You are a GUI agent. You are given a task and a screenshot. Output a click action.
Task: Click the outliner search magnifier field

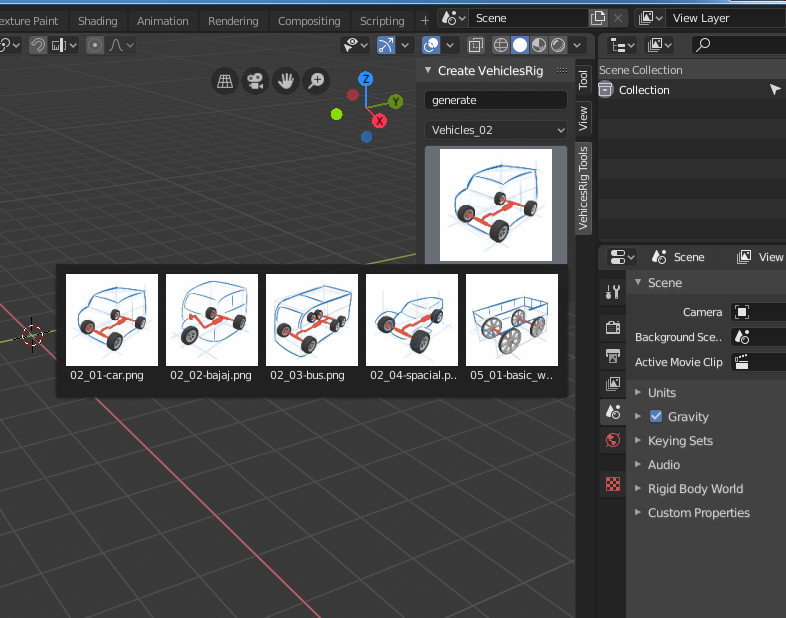coord(738,45)
